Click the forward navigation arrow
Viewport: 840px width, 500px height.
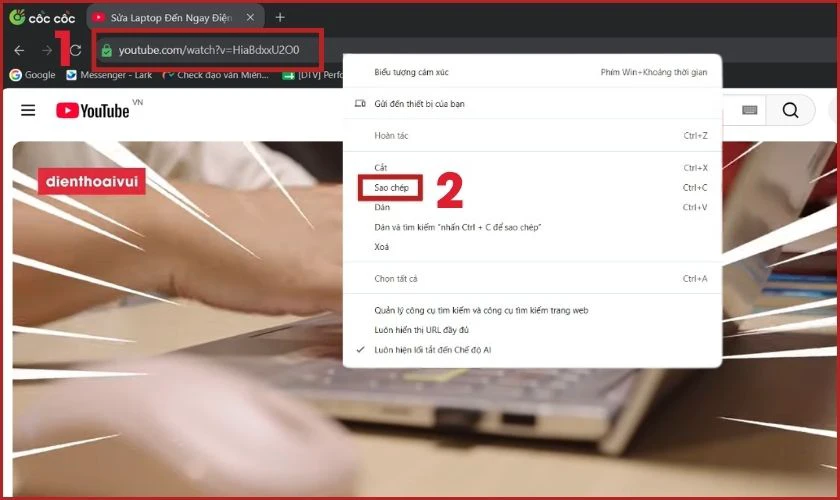(x=47, y=50)
